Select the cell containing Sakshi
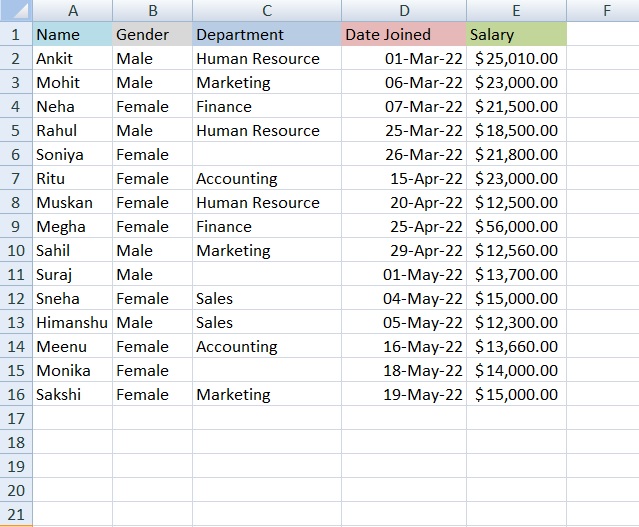Viewport: 639px width, 527px height. pyautogui.click(x=72, y=395)
